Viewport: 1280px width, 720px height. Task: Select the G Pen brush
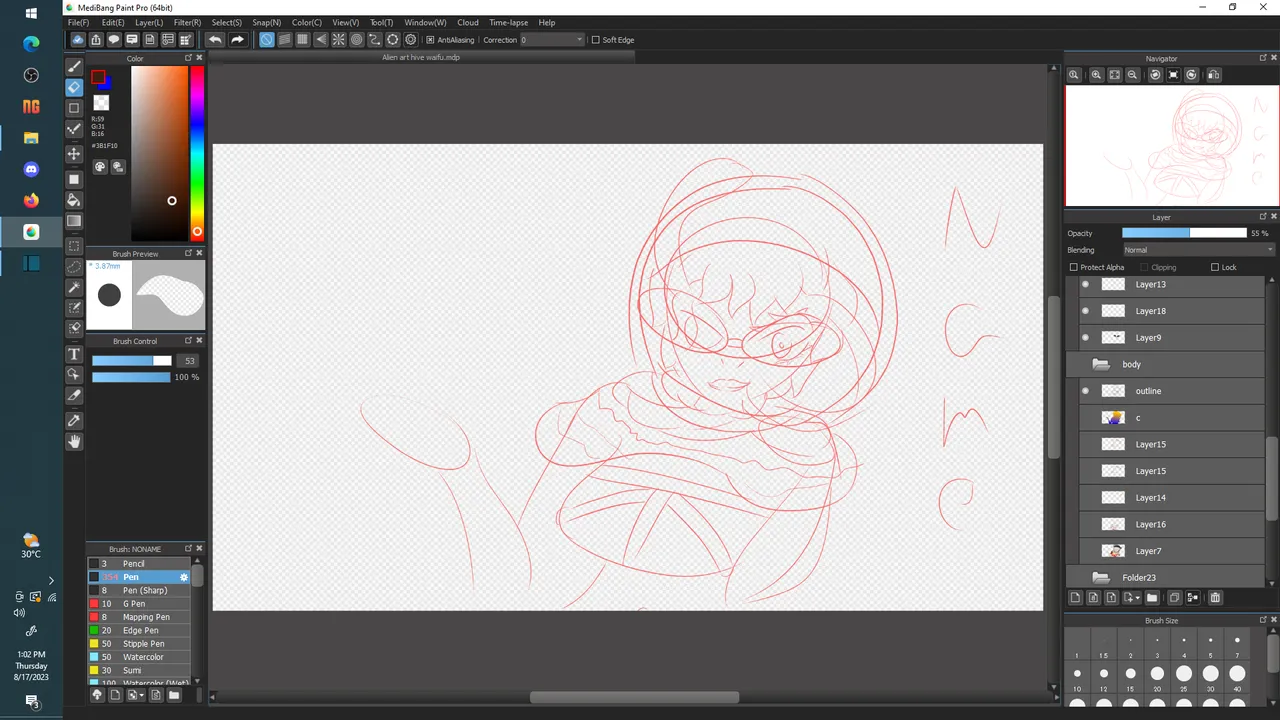coord(134,604)
